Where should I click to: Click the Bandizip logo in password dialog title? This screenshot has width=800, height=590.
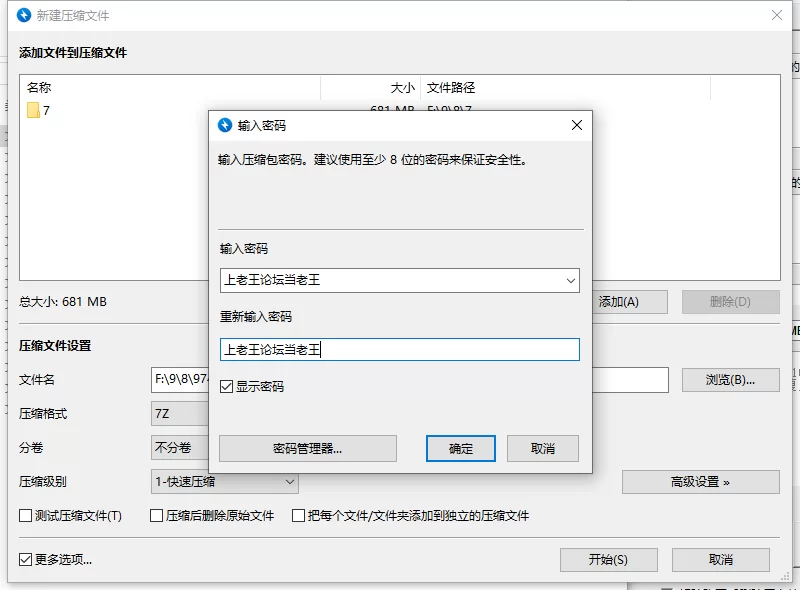click(x=225, y=125)
